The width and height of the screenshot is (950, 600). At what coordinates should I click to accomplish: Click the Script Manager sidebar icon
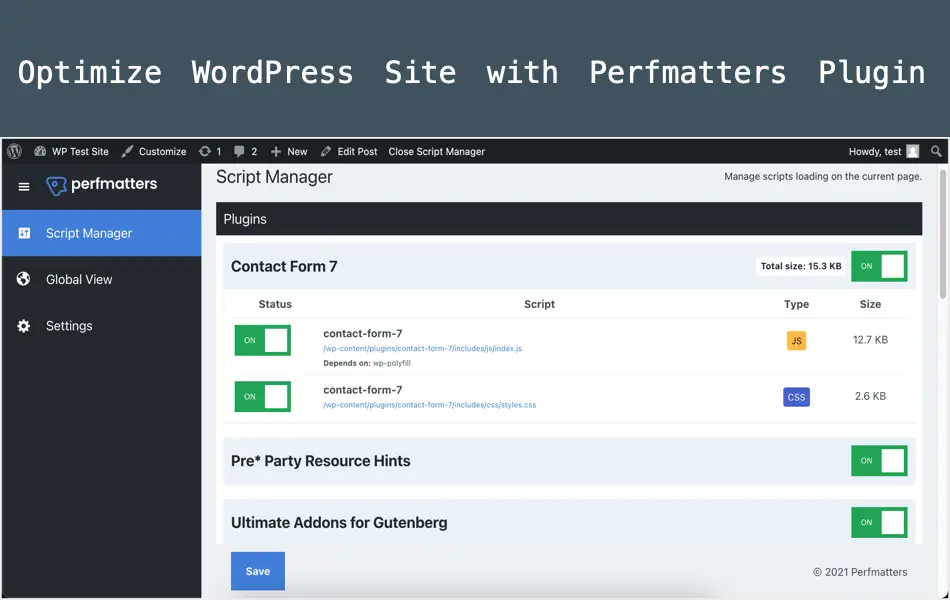(x=24, y=233)
